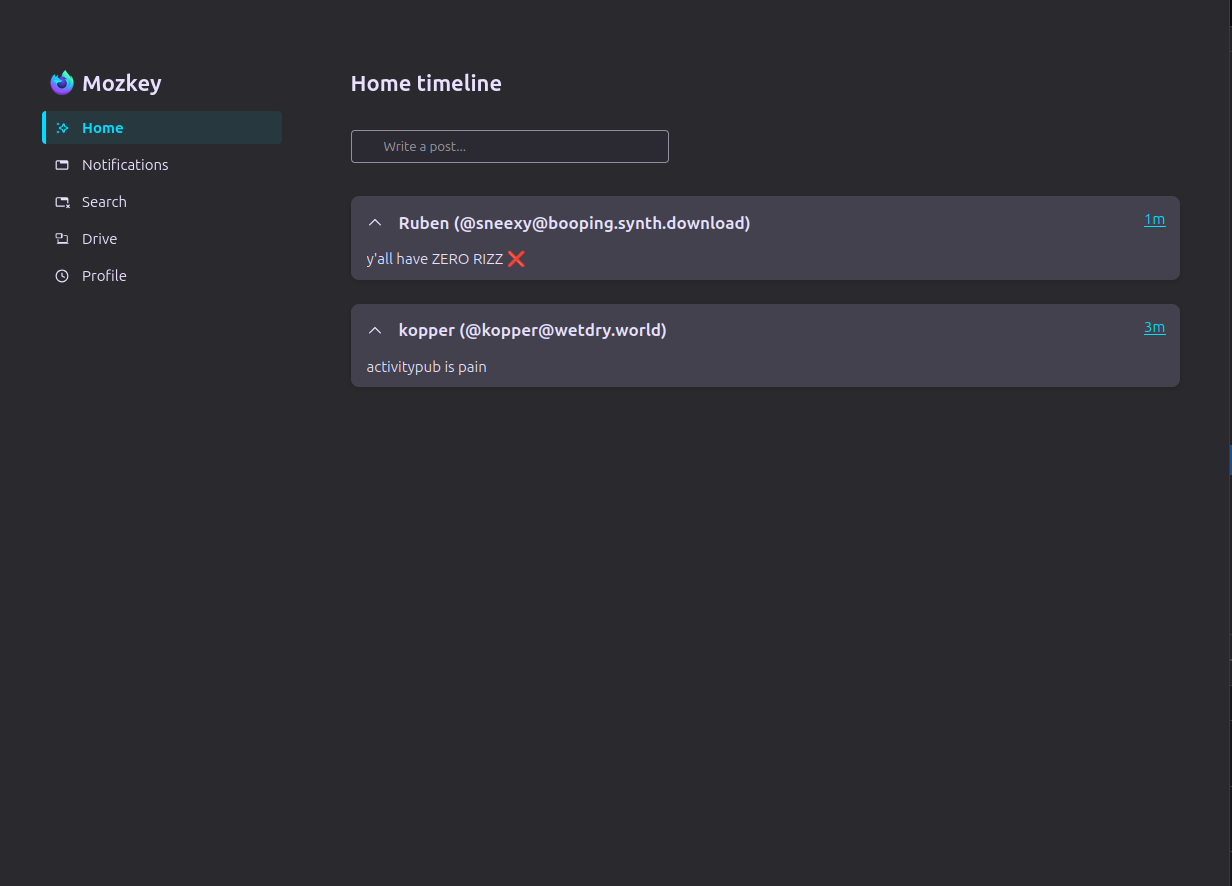Select the Home menu item
The height and width of the screenshot is (886, 1232).
point(103,128)
